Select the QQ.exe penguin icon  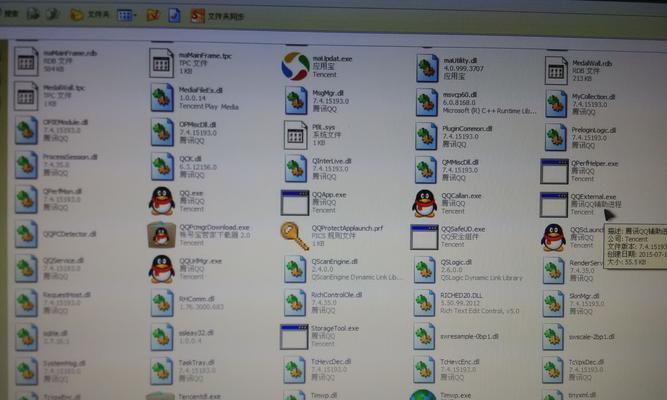162,200
